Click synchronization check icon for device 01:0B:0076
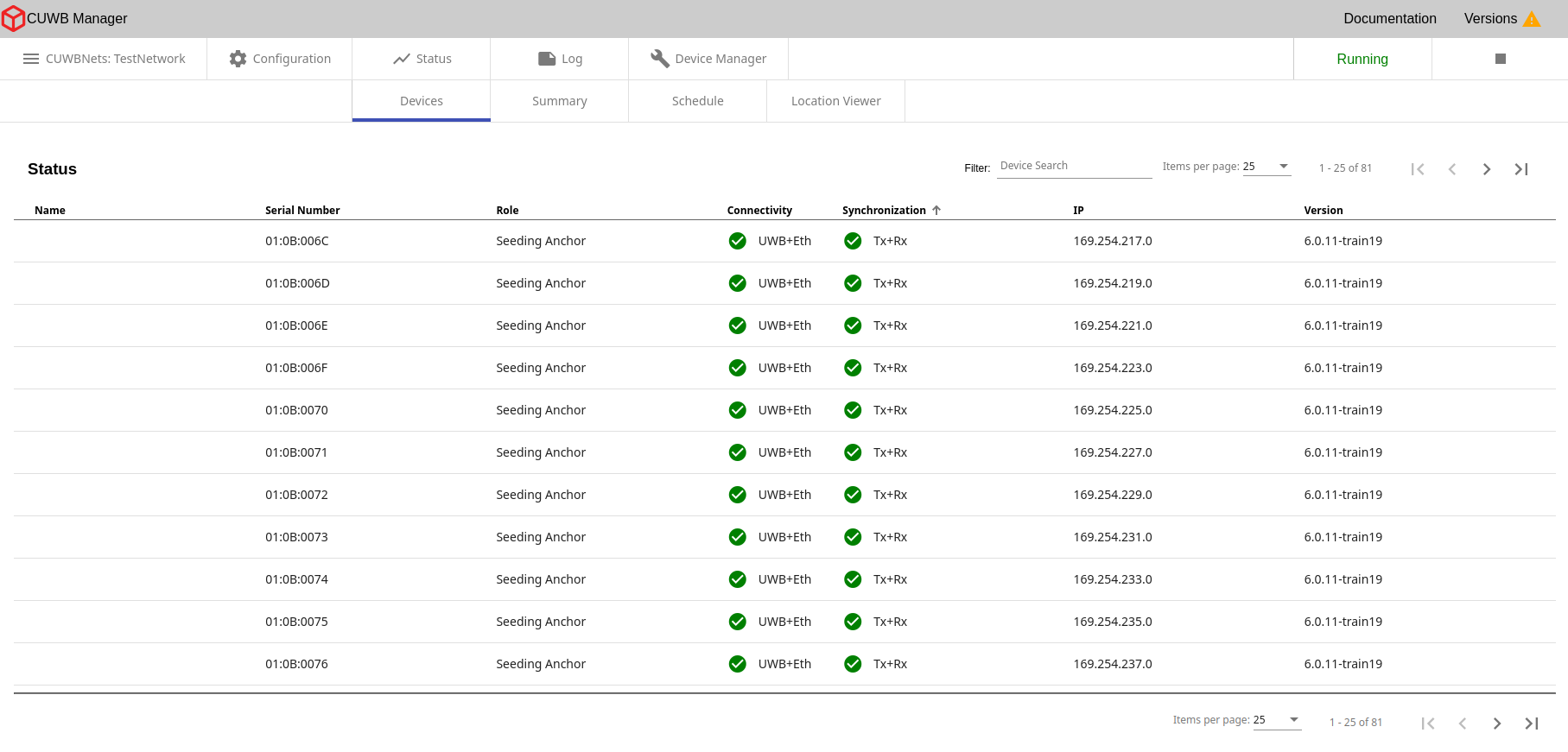 pyautogui.click(x=853, y=664)
